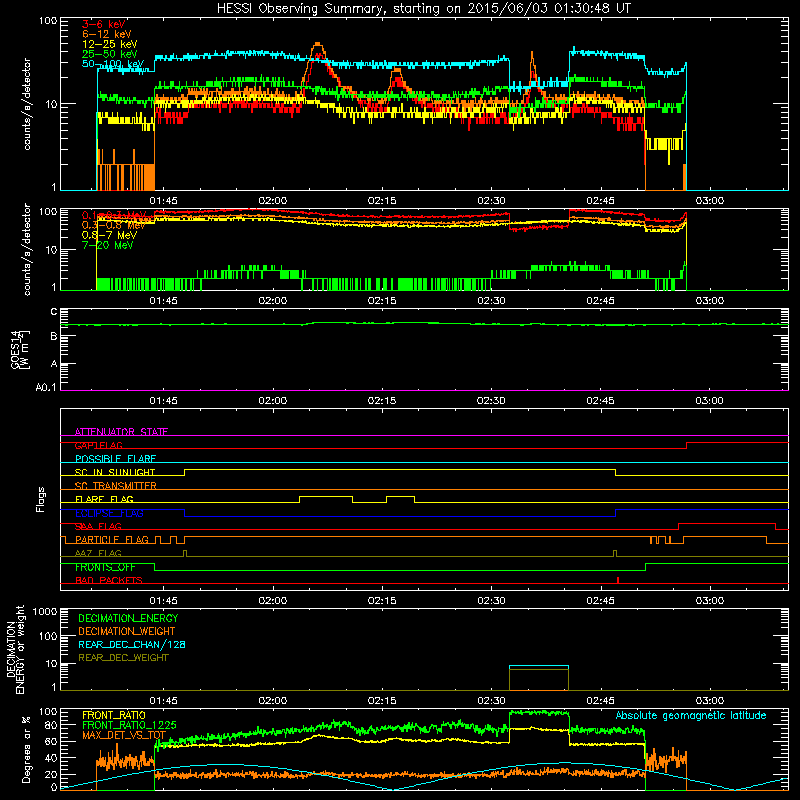The image size is (800, 800).
Task: Click the AAZ_FLAG label
Action: click(98, 553)
